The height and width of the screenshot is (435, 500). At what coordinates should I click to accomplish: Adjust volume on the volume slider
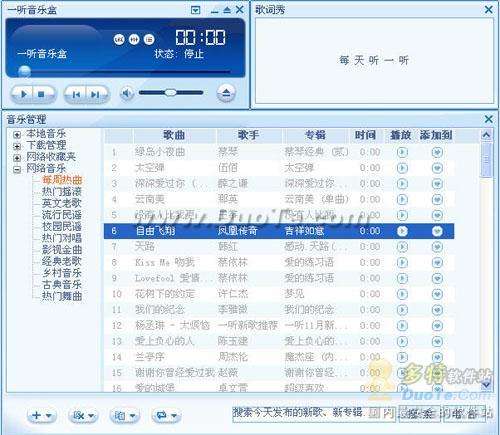point(171,92)
